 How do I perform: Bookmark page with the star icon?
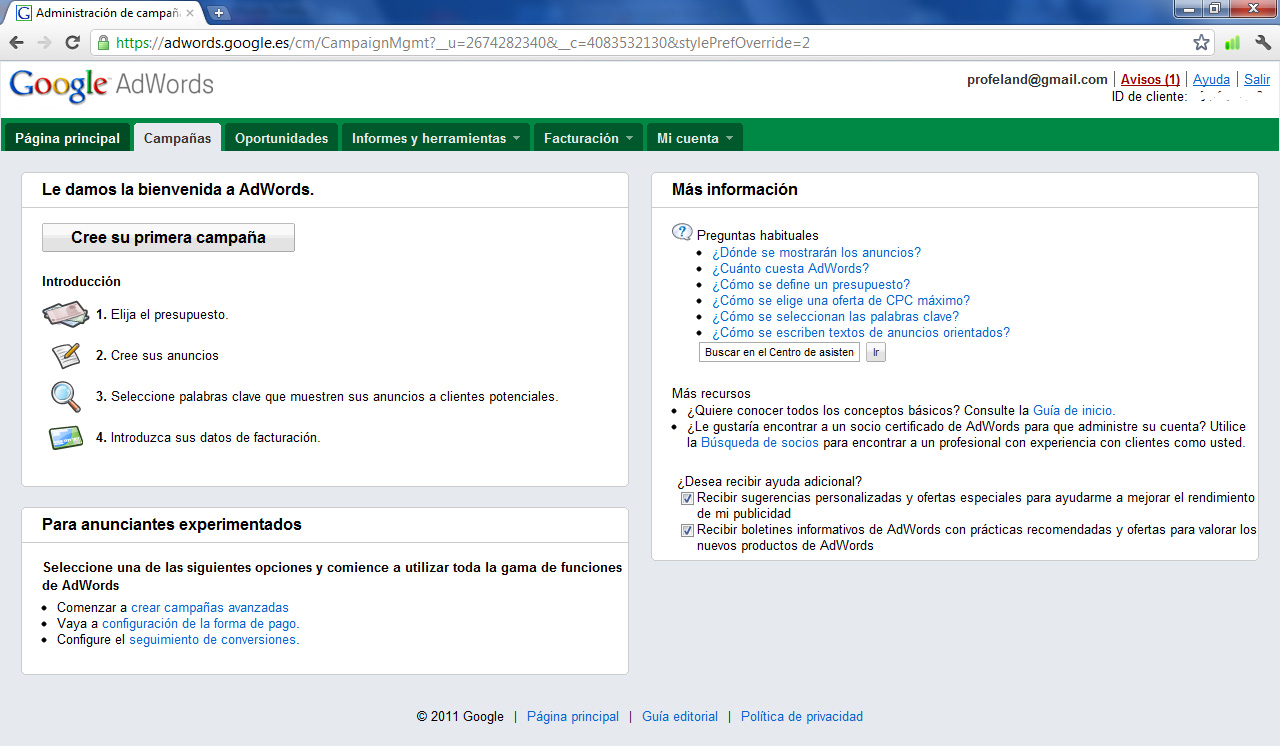(1201, 43)
